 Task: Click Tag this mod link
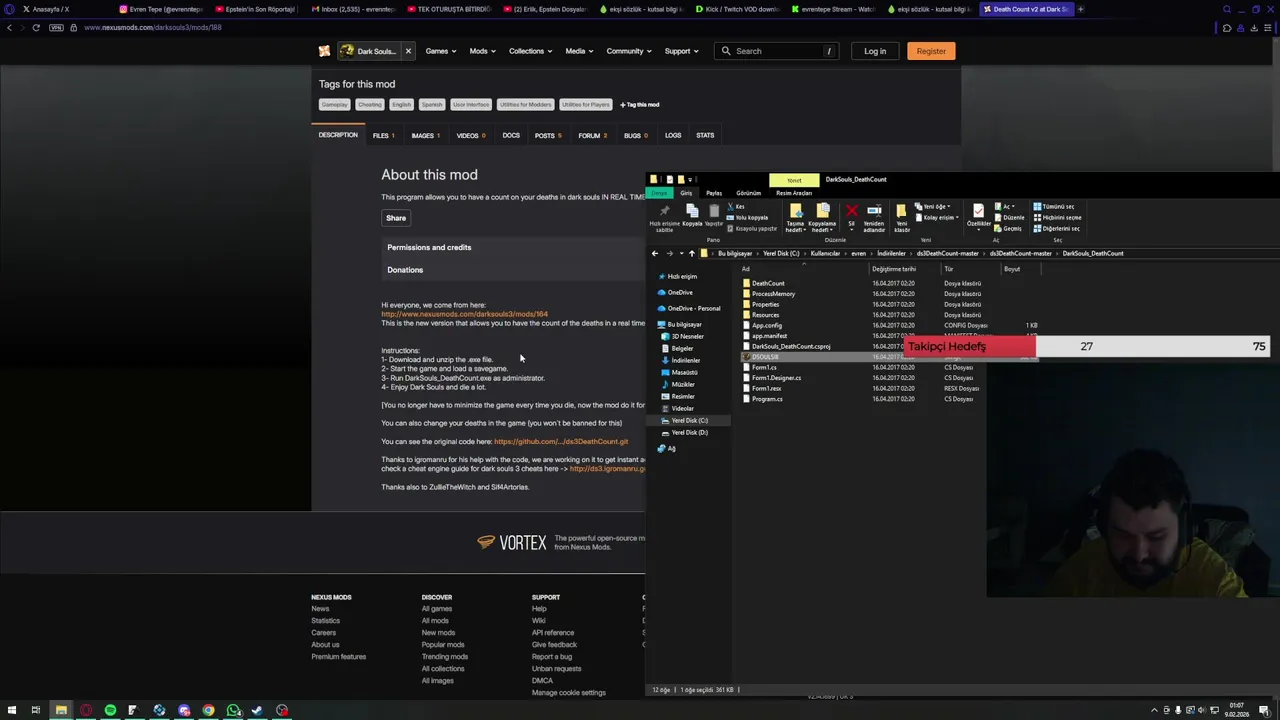tap(639, 104)
